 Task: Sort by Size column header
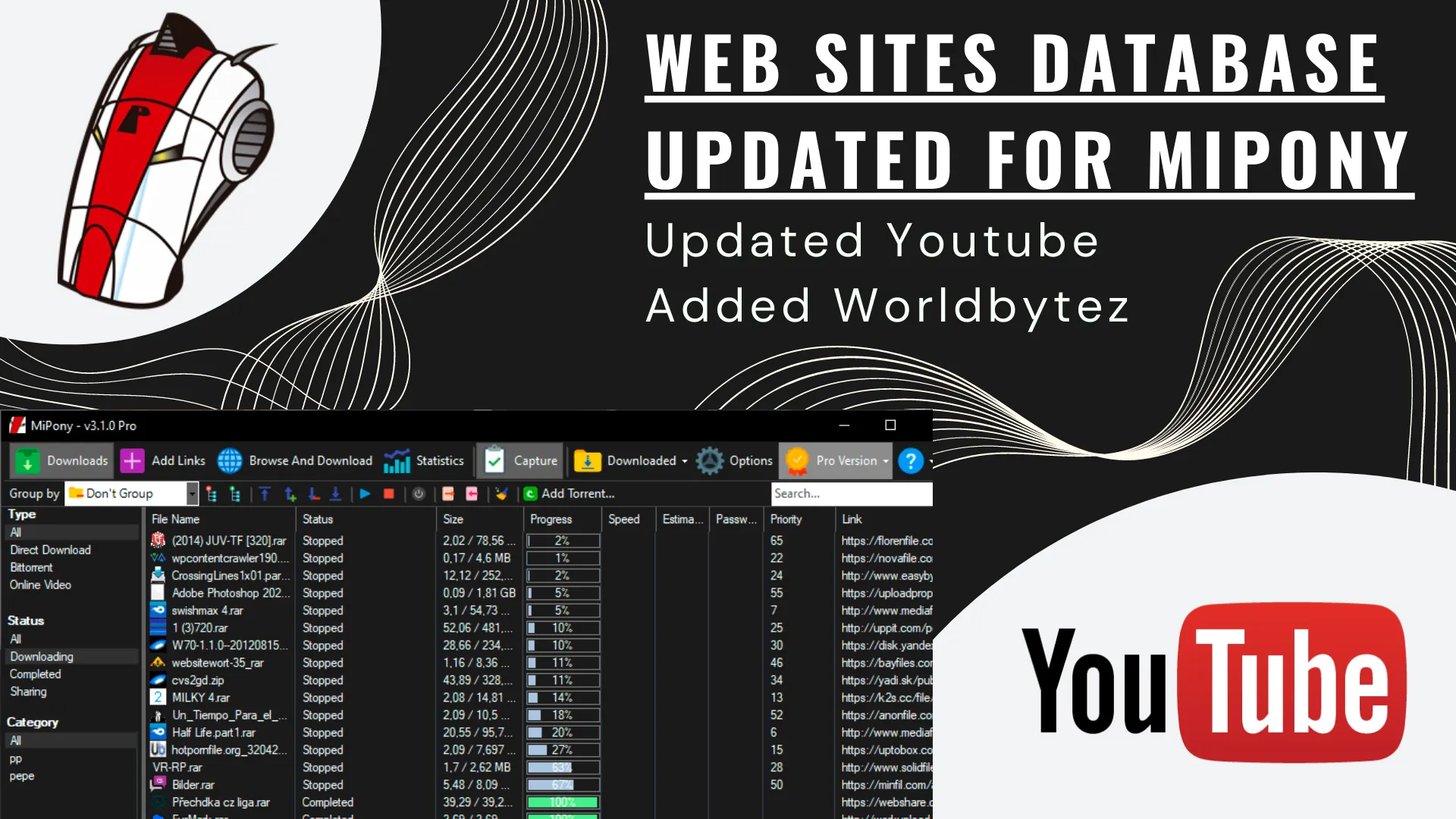tap(480, 519)
